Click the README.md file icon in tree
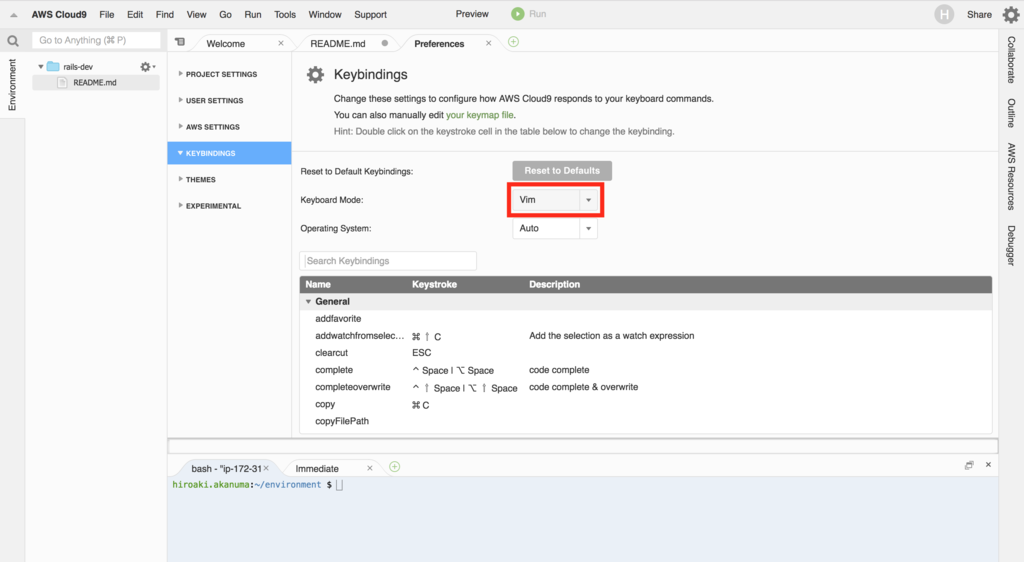The image size is (1024, 562). 63,83
